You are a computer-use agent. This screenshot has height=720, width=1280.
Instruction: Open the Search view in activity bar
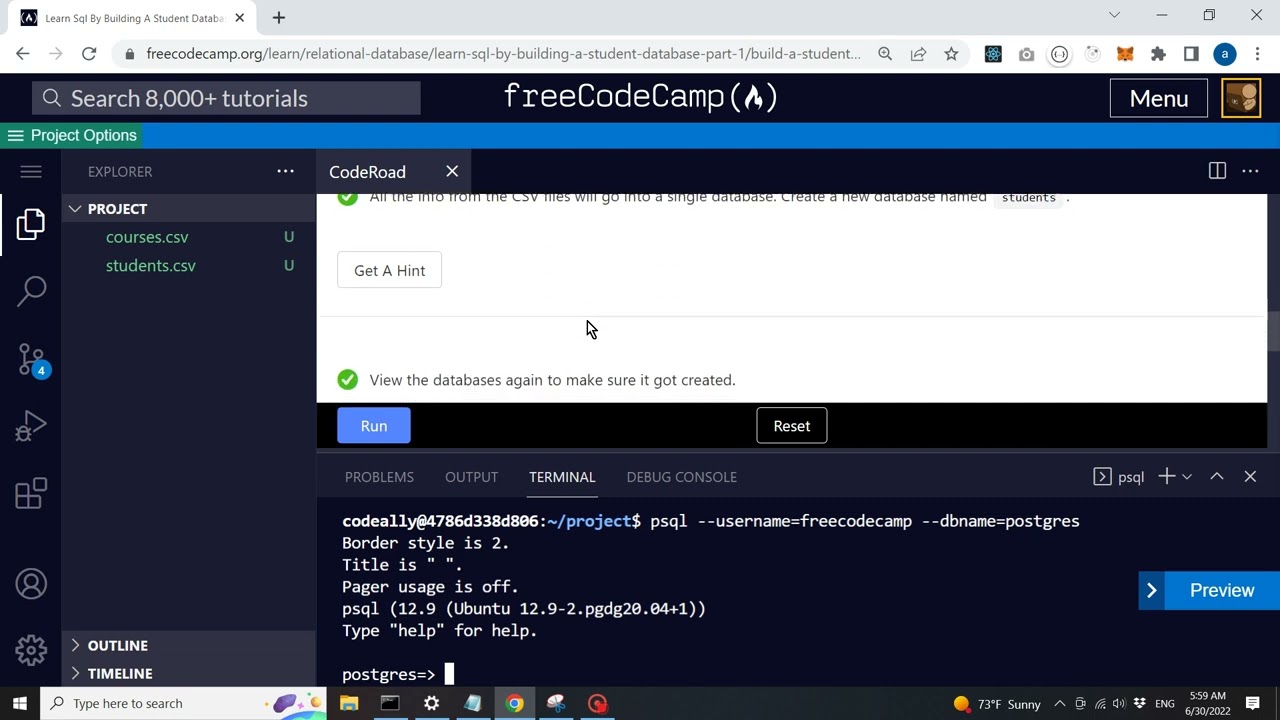click(31, 291)
